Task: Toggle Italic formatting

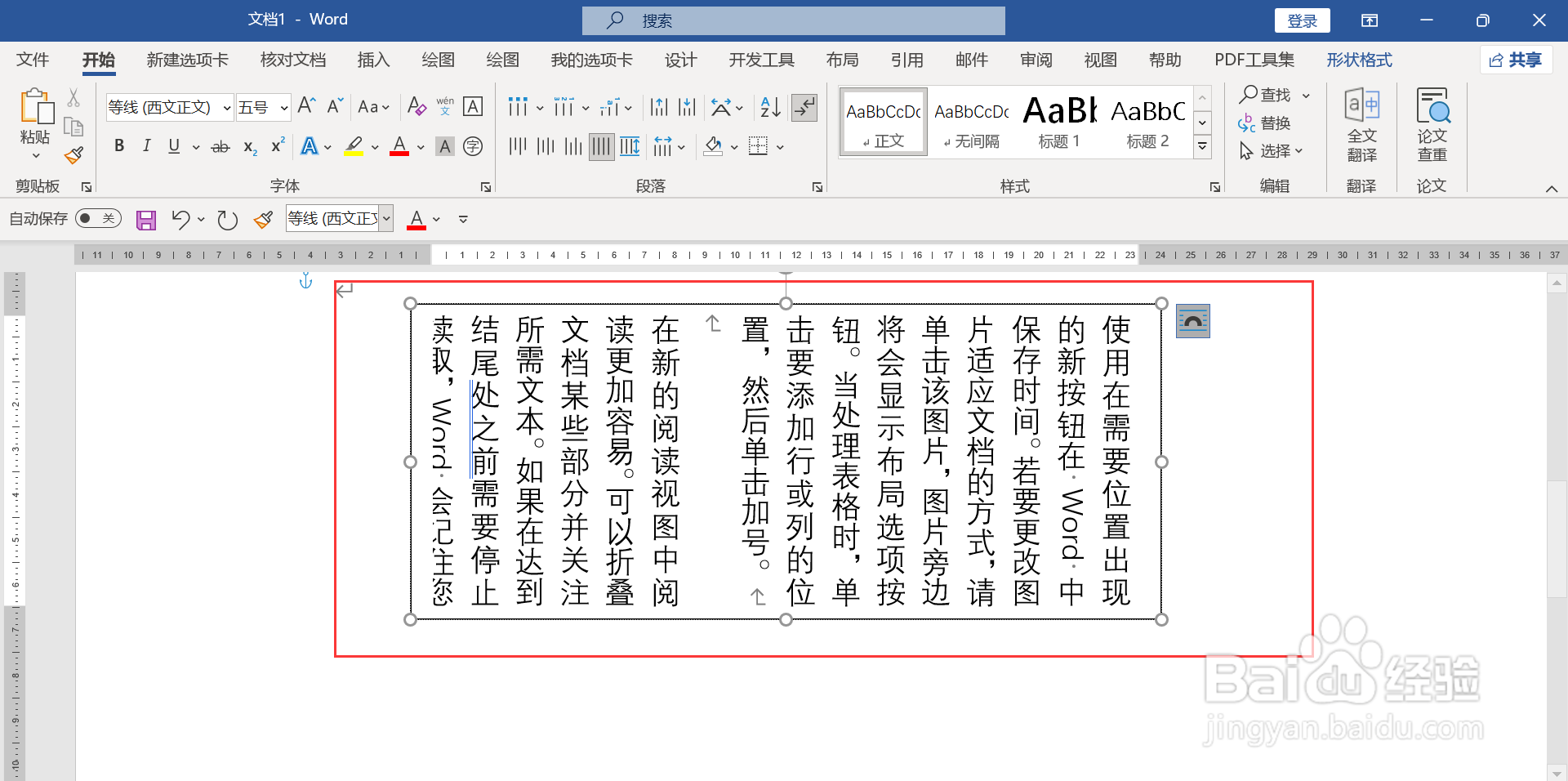Action: pyautogui.click(x=146, y=146)
